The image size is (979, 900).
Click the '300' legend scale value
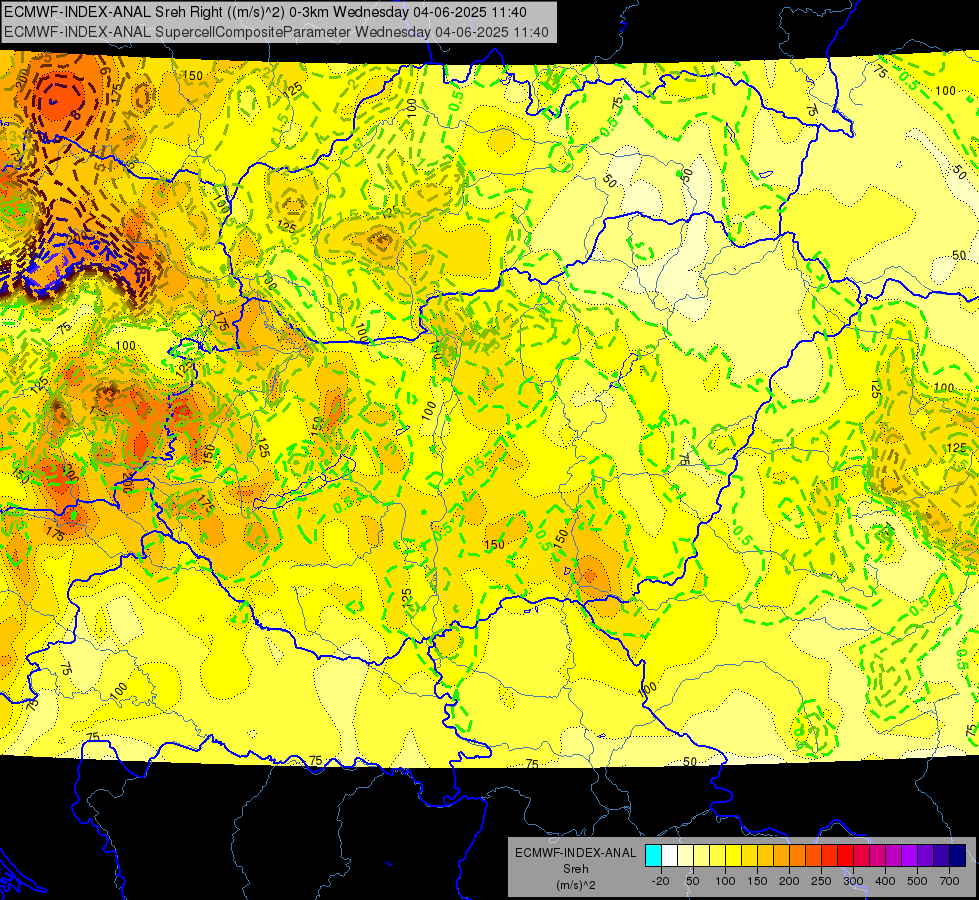coord(853,881)
